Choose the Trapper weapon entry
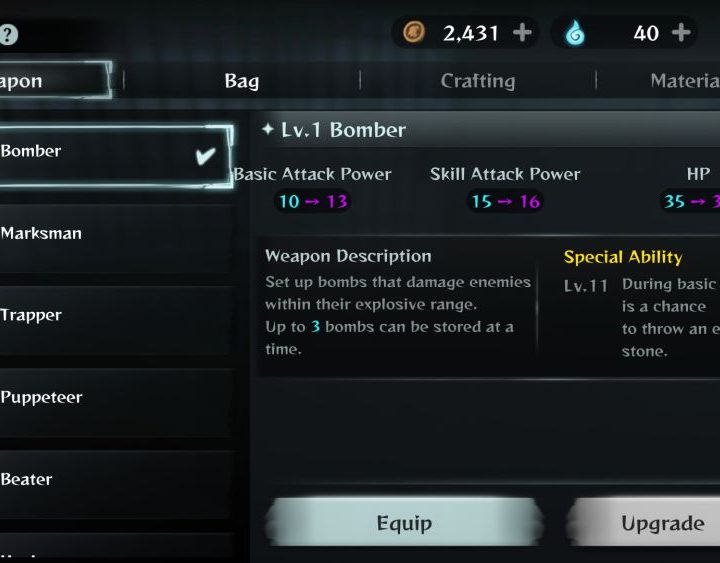720x563 pixels. [115, 315]
